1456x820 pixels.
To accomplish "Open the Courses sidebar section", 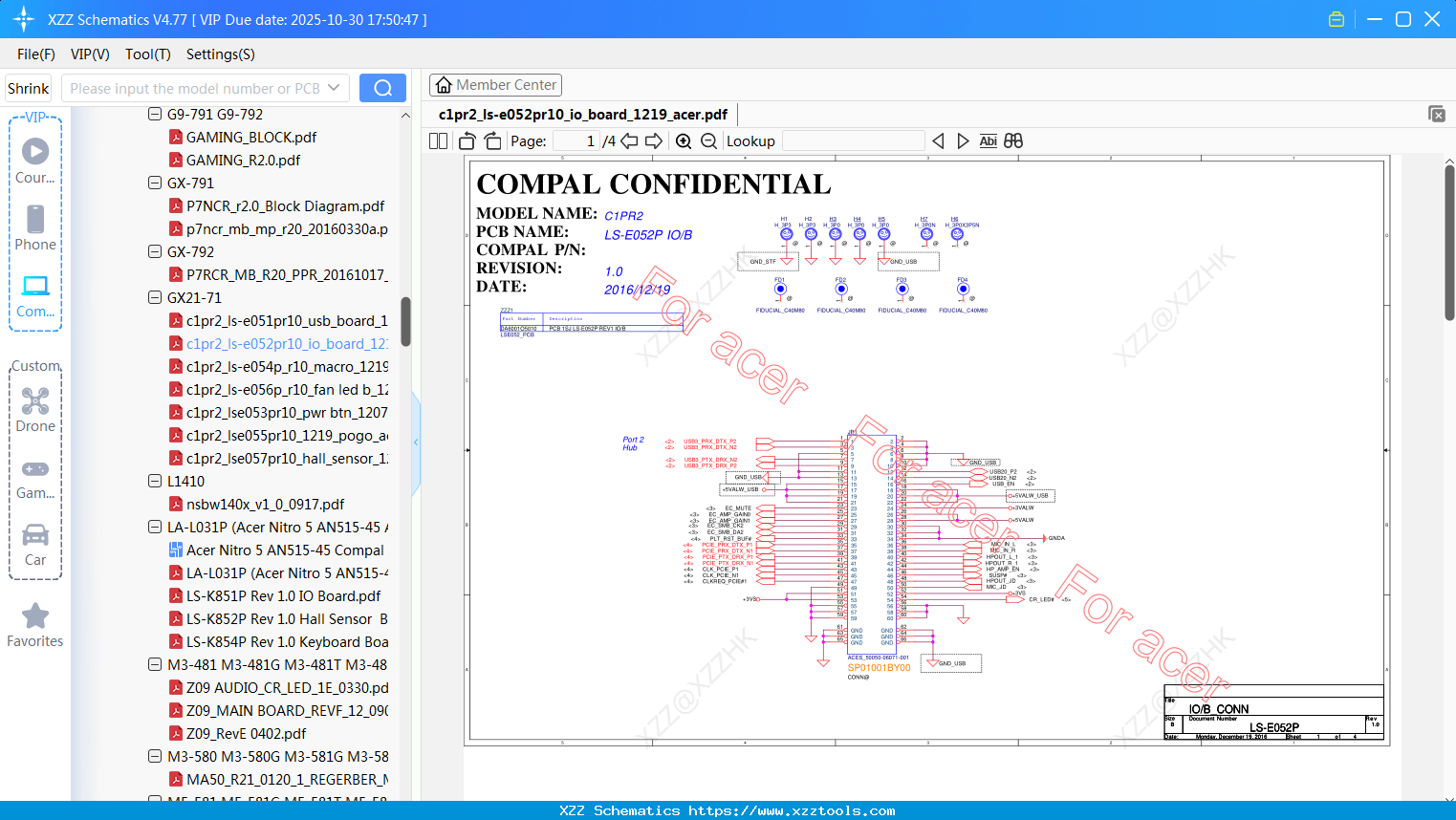I will tap(35, 161).
